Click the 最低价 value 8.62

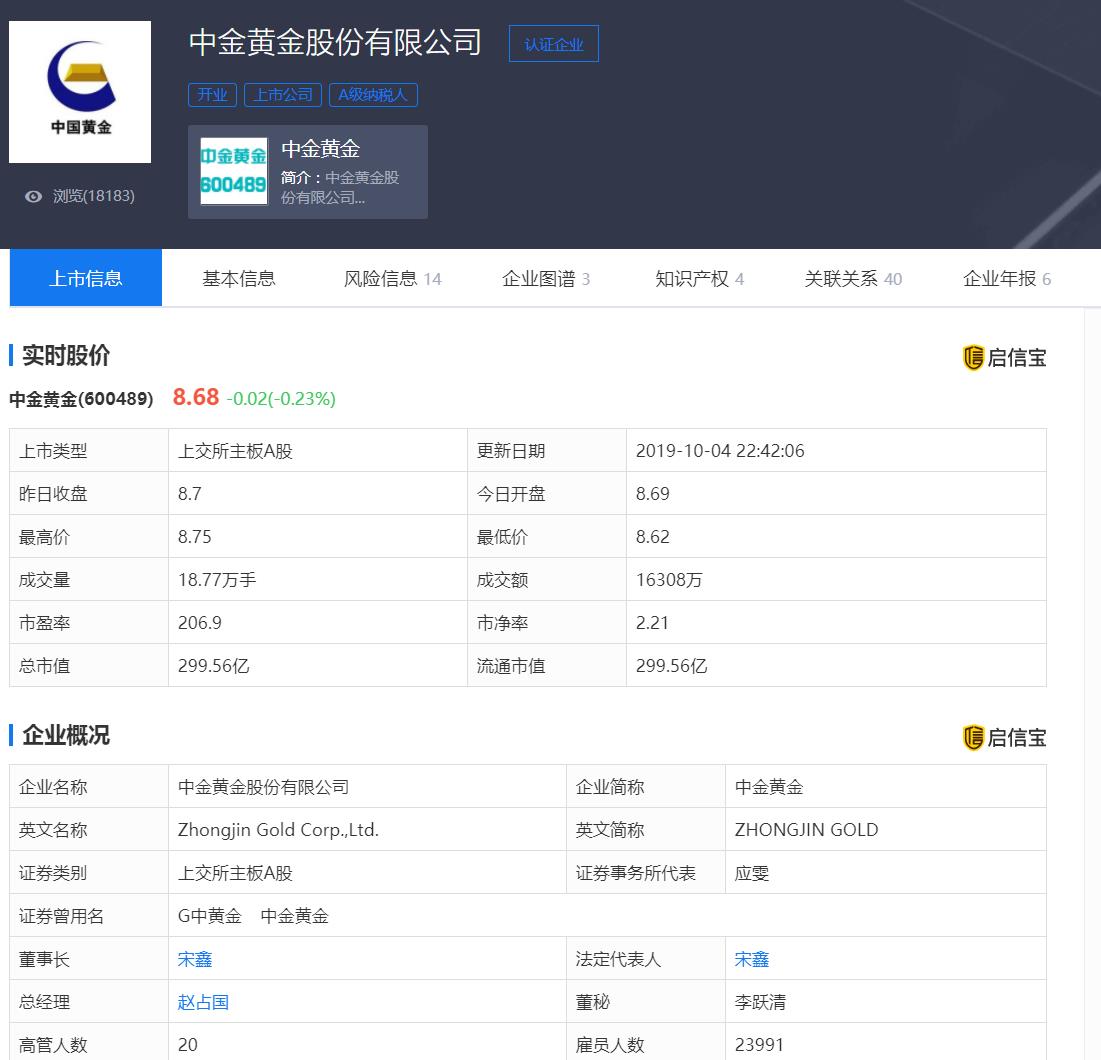click(652, 536)
